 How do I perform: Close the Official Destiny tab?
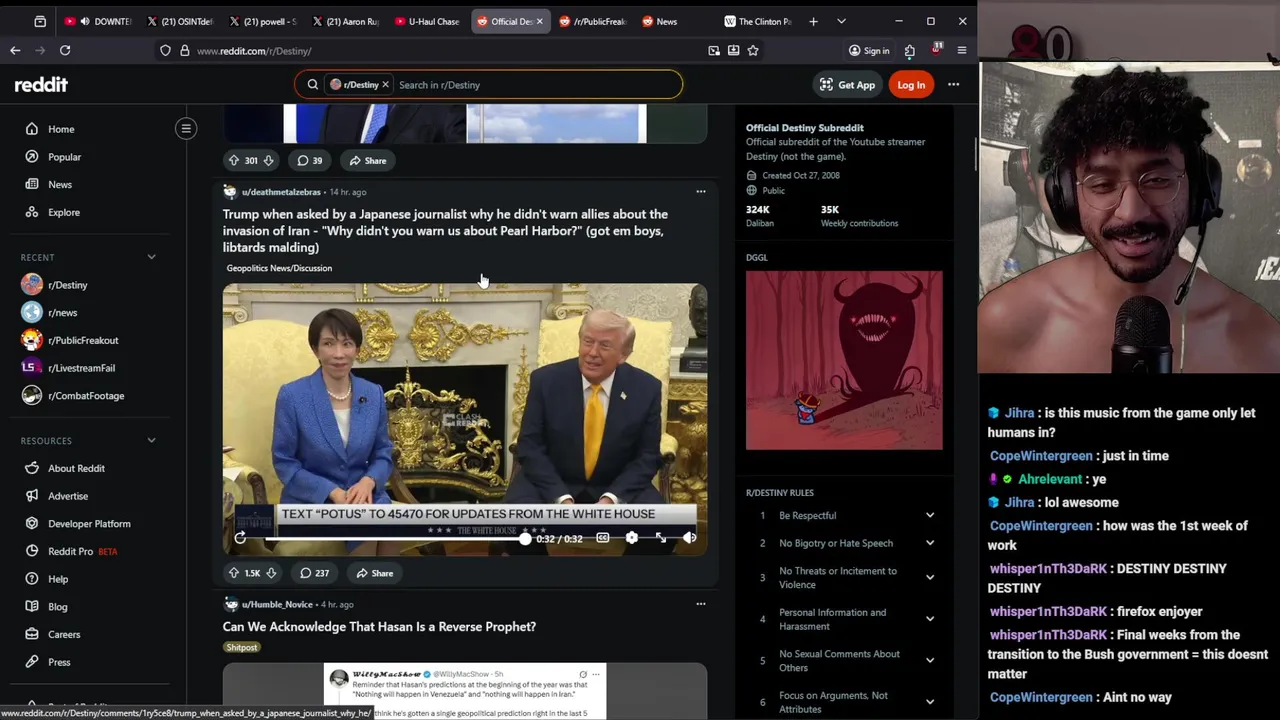(540, 21)
